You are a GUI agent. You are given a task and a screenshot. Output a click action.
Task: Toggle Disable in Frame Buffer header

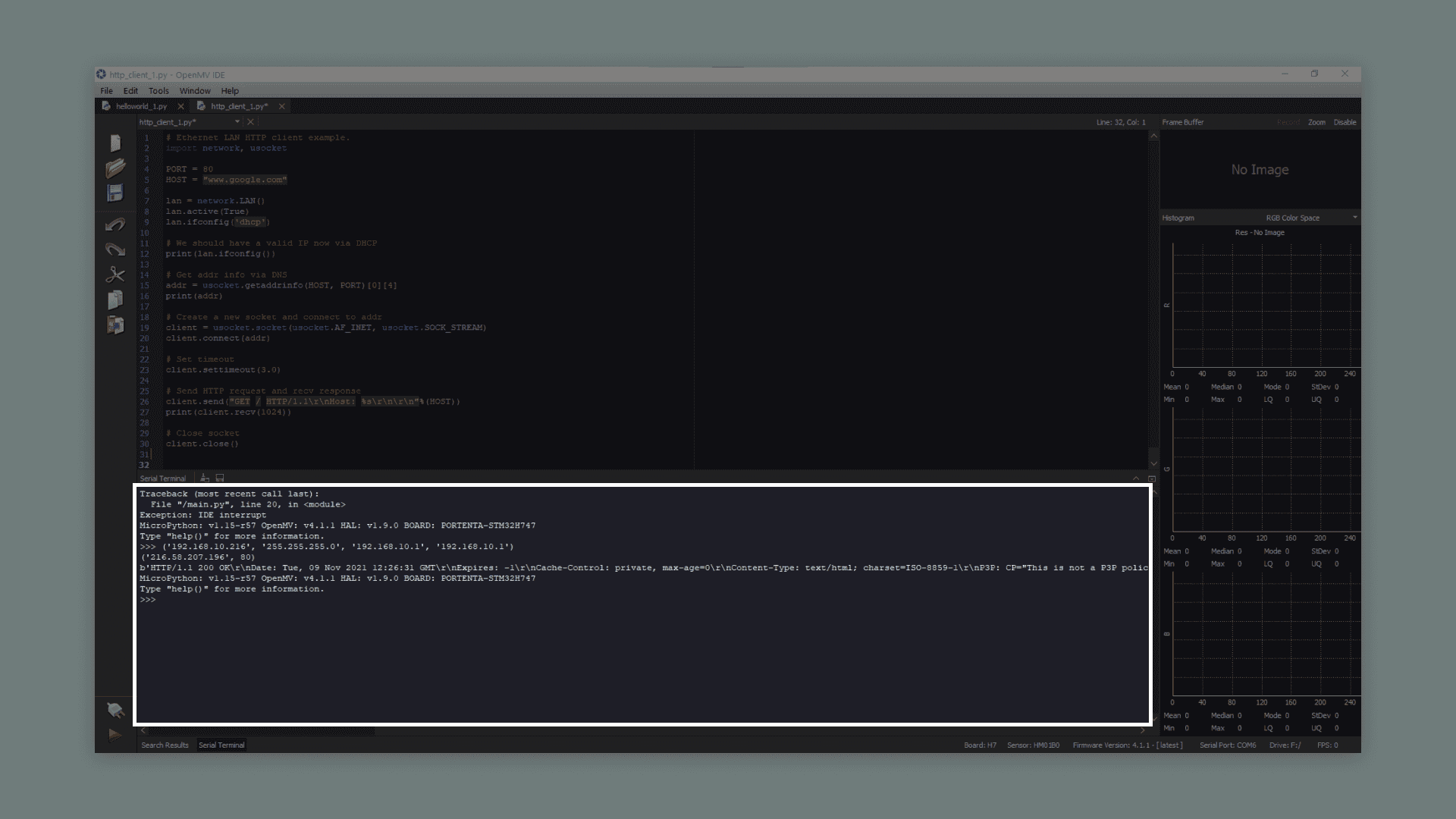(1345, 122)
